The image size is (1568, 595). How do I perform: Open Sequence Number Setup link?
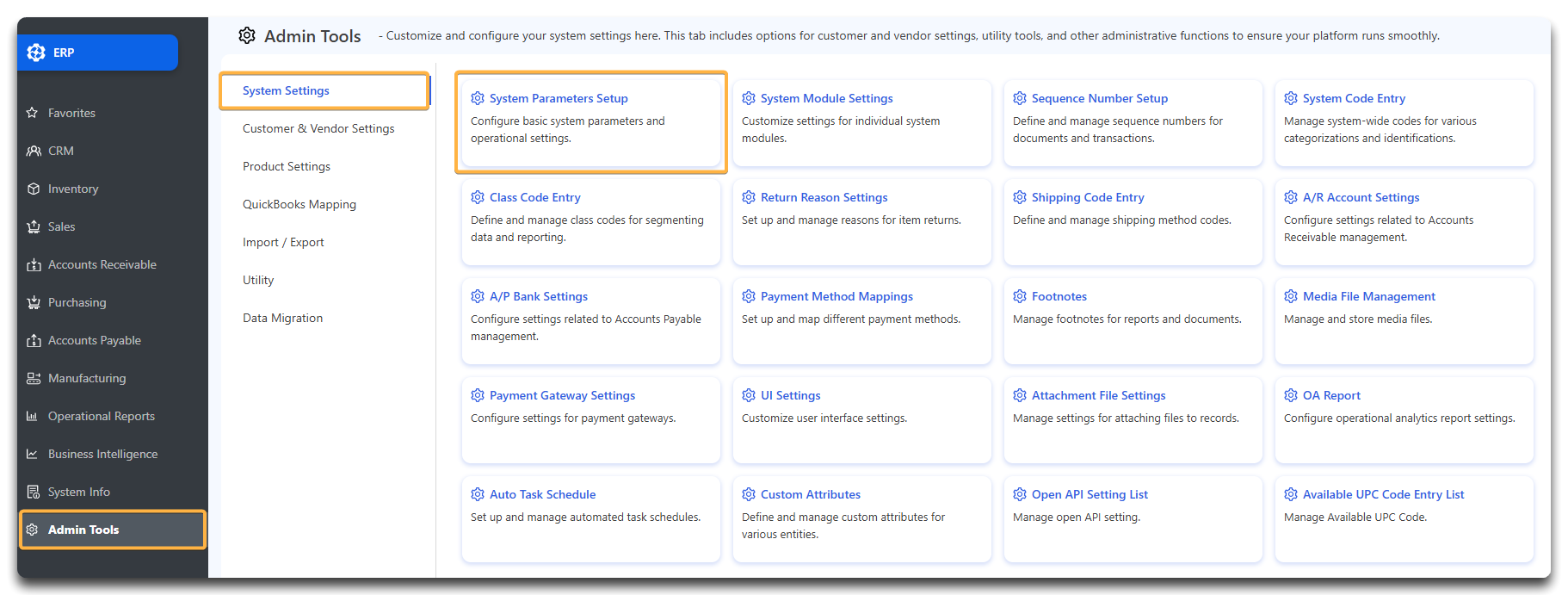coord(1100,98)
